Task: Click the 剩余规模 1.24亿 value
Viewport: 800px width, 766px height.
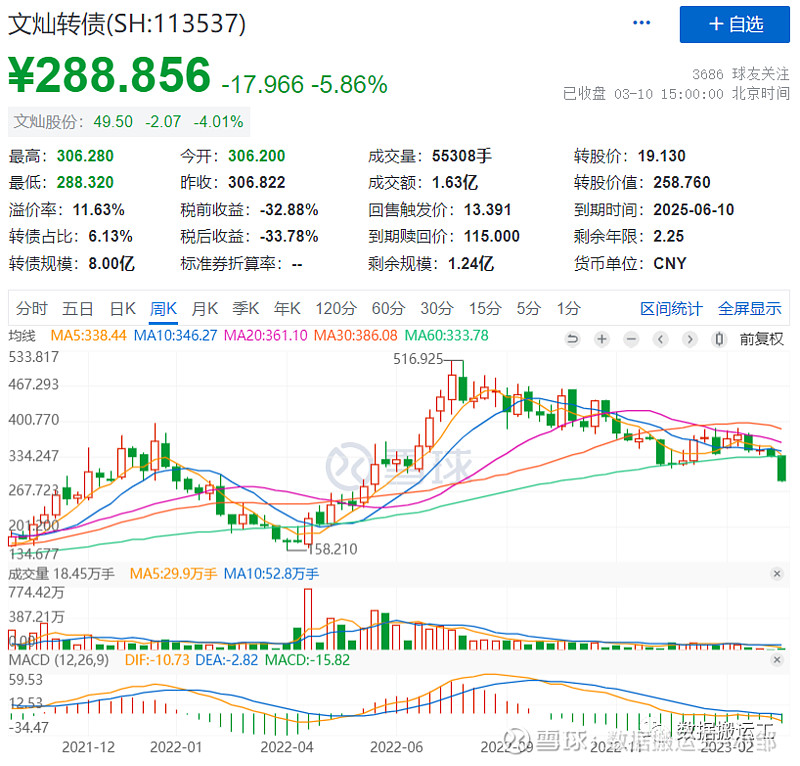Action: point(470,263)
